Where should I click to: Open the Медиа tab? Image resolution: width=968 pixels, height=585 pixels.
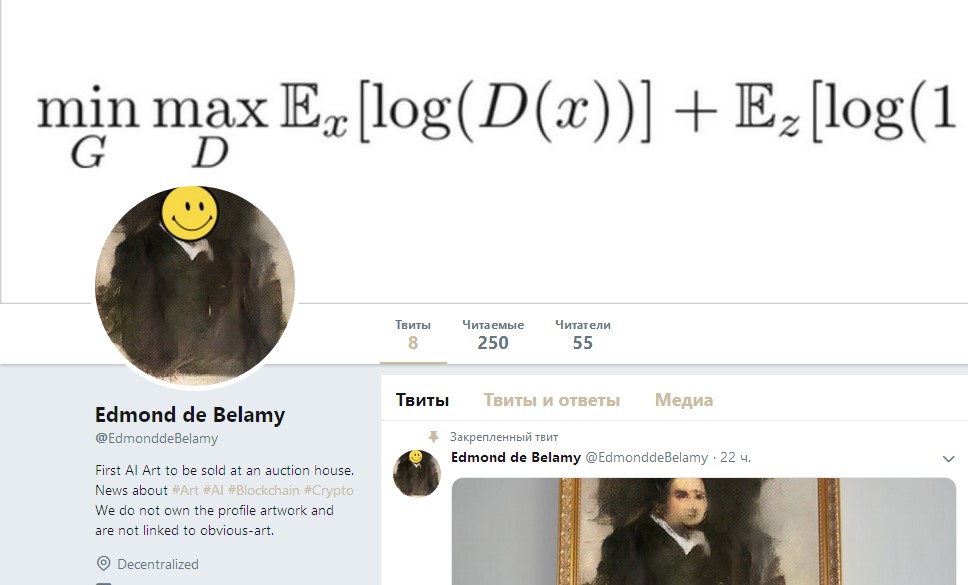pyautogui.click(x=683, y=400)
